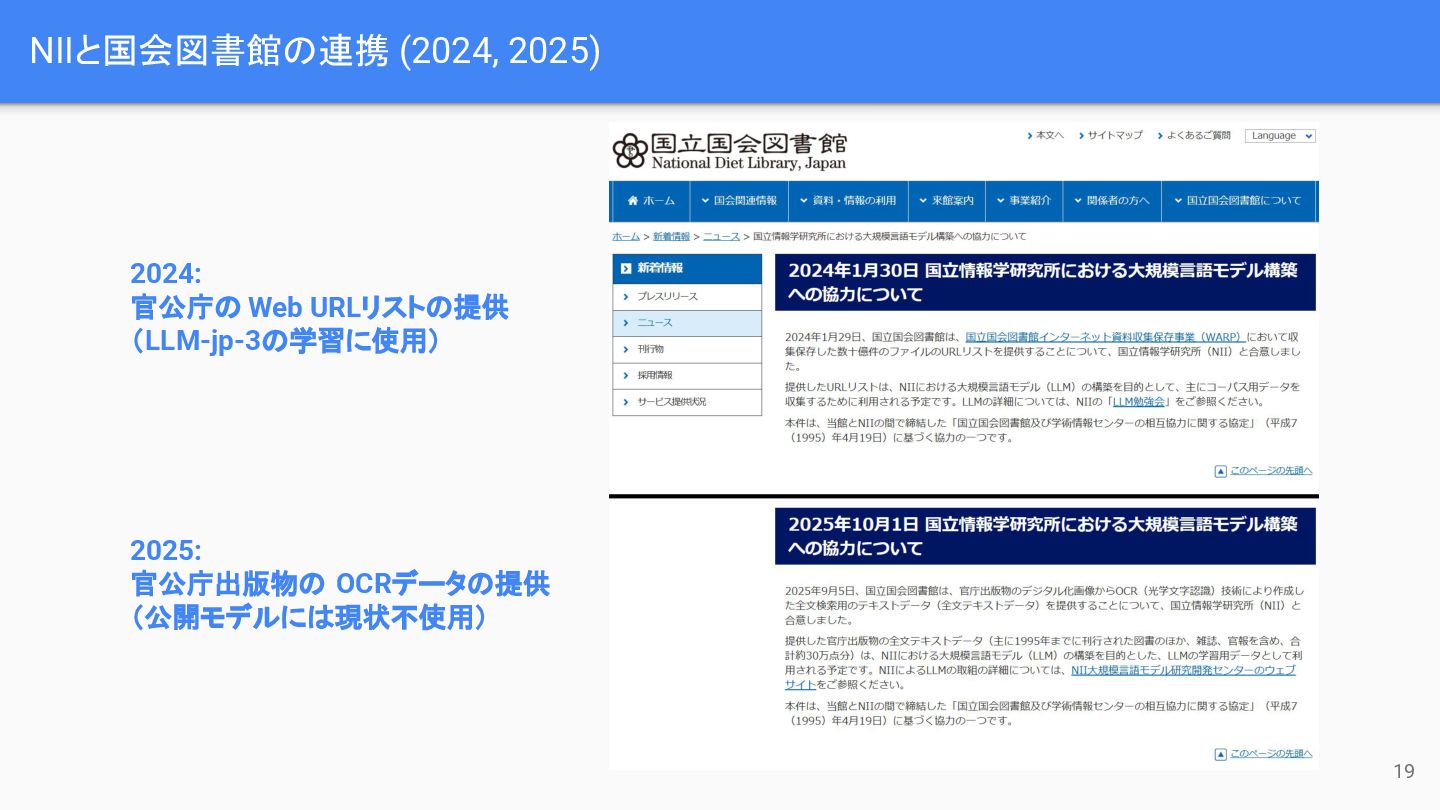Click the 新着情報 sidebar header
1440x810 pixels.
click(687, 268)
